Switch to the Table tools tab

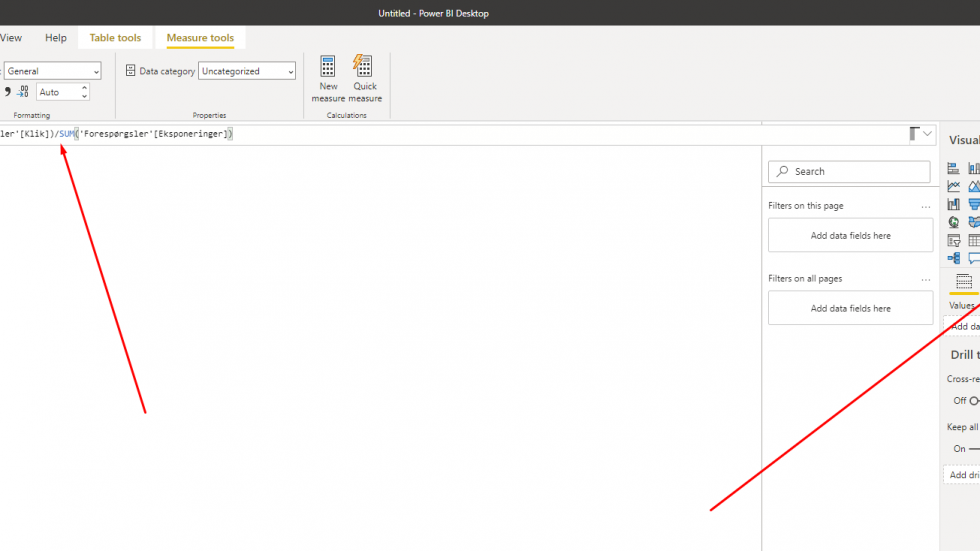pyautogui.click(x=115, y=37)
